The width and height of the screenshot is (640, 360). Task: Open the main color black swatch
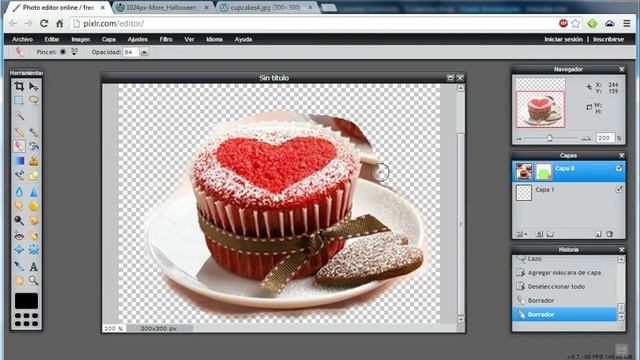pos(27,301)
